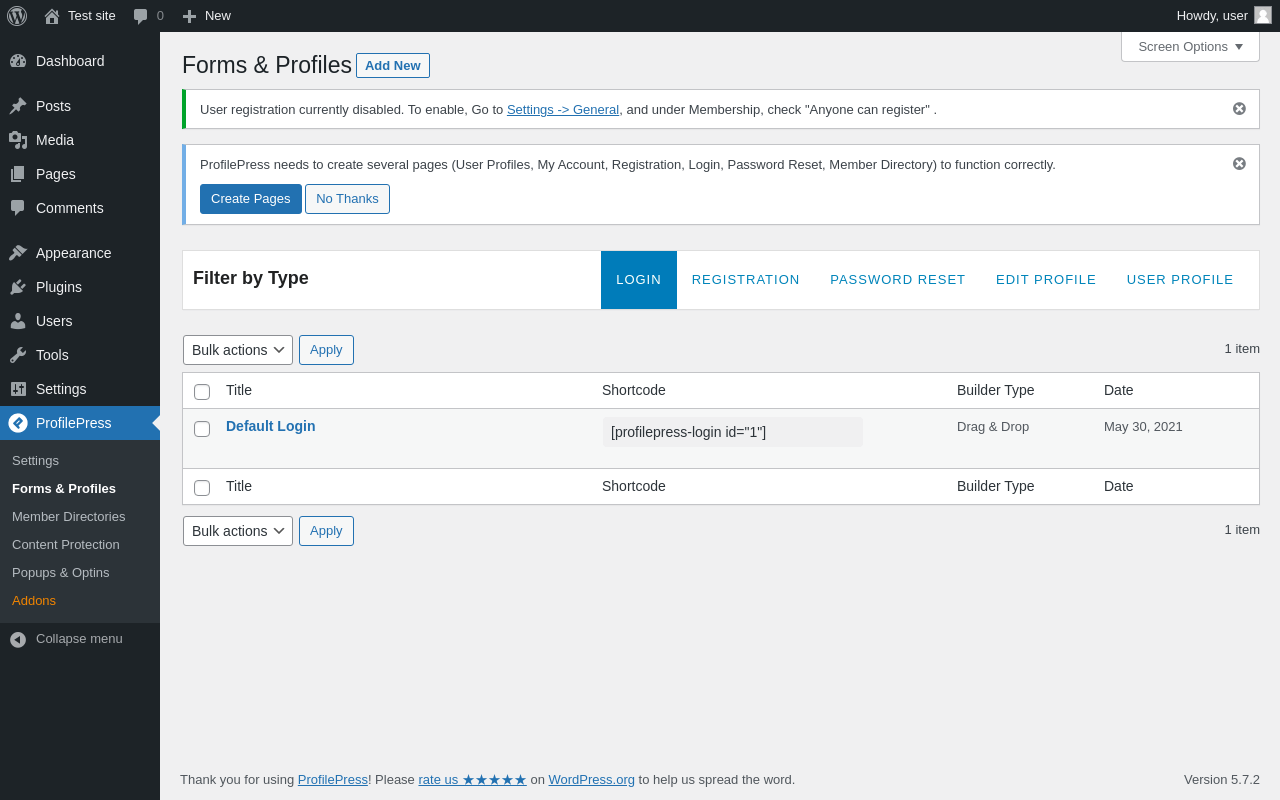Click the No Thanks button

pos(347,199)
